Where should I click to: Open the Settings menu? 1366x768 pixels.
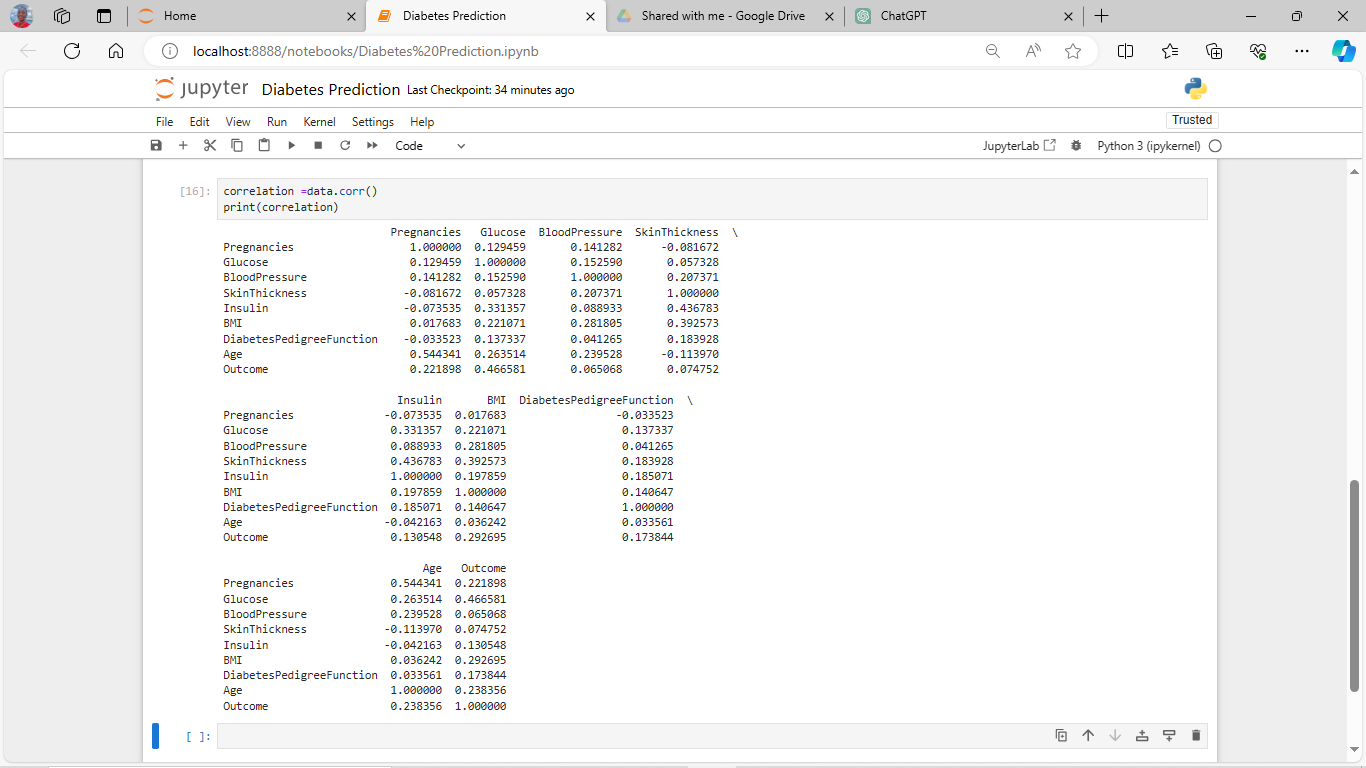[373, 122]
